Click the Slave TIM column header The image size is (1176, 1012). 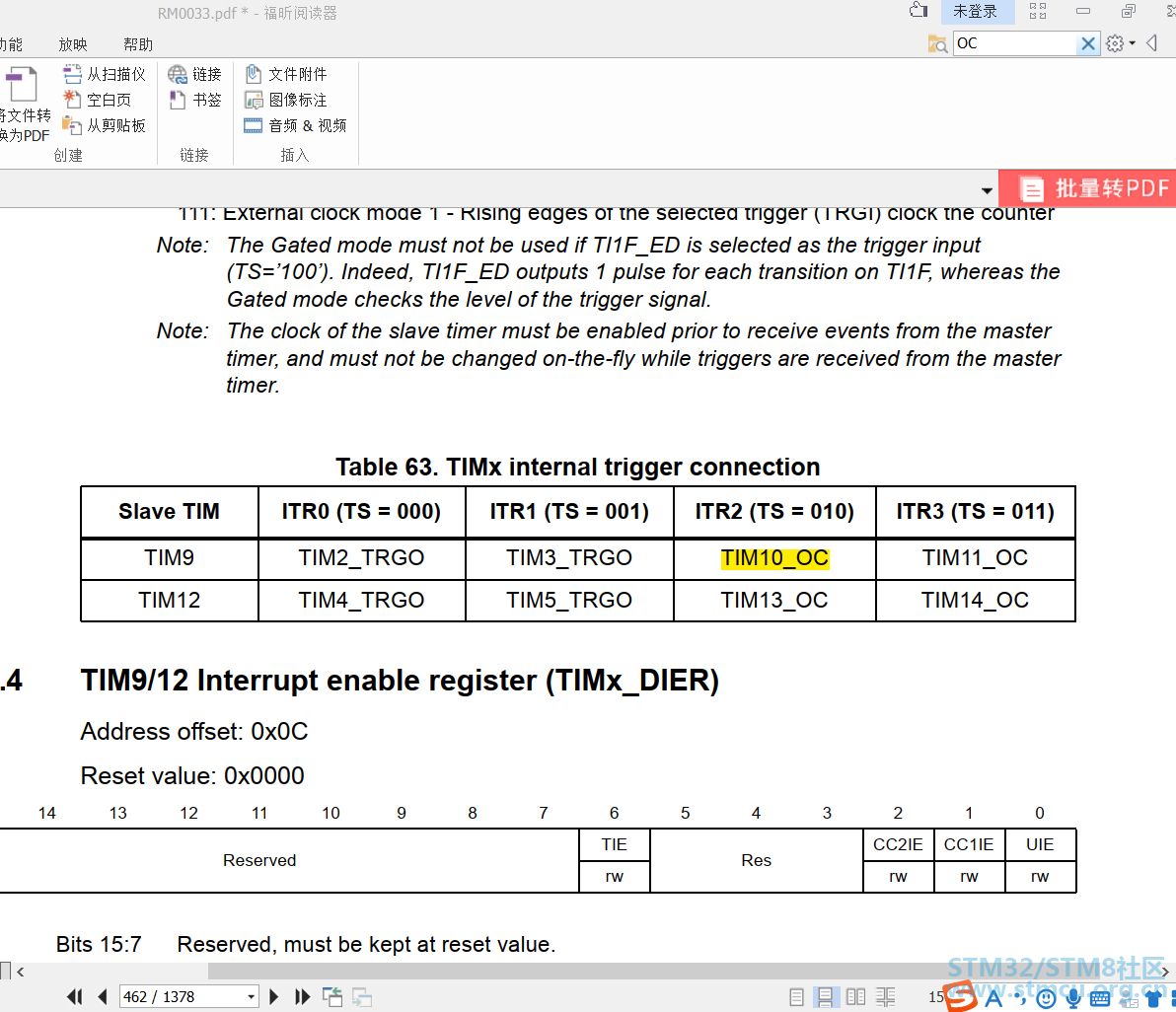click(170, 512)
